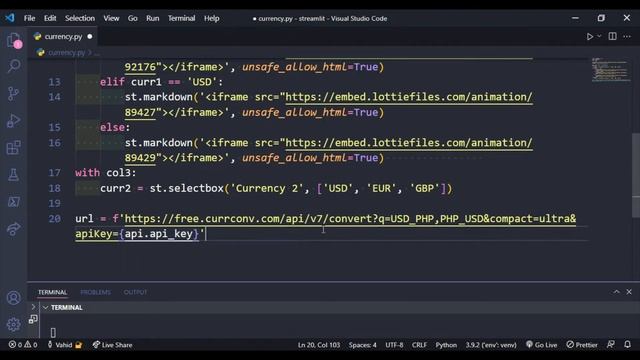Open the free.currconv.com URL link
The width and height of the screenshot is (640, 360).
tap(350, 219)
